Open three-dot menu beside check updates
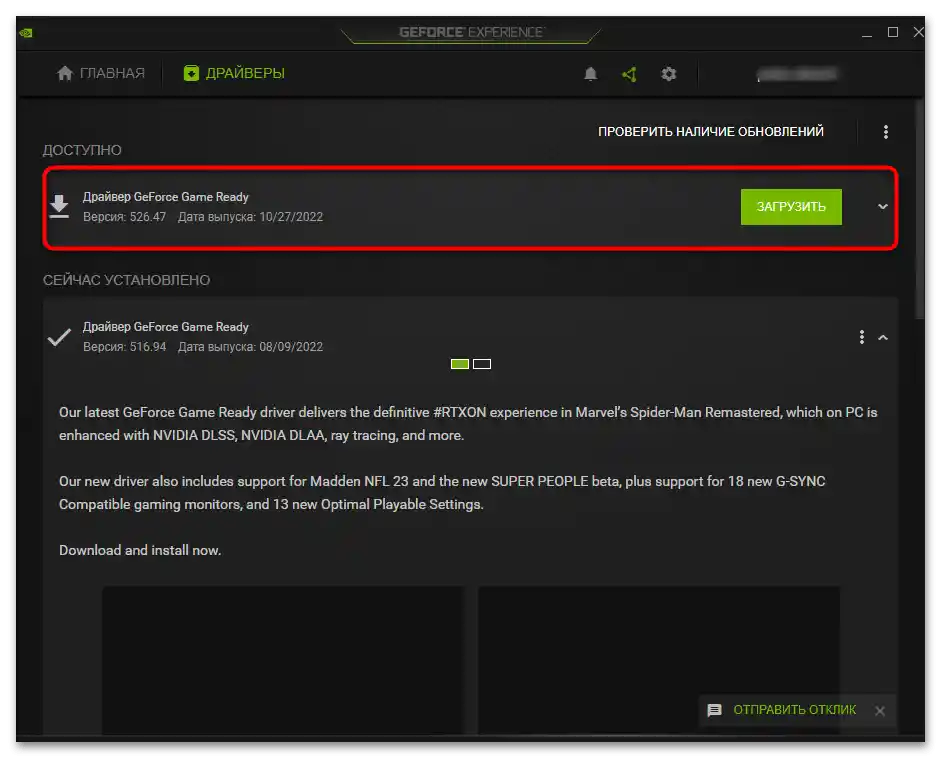941x758 pixels. tap(886, 132)
